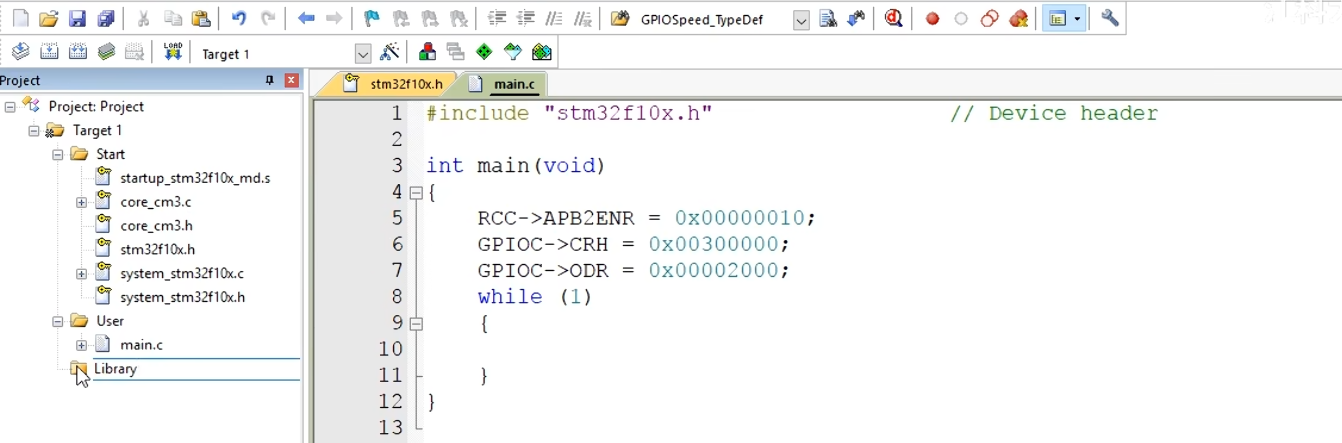Image resolution: width=1342 pixels, height=443 pixels.
Task: Select stm32f10x.h in project tree
Action: [x=157, y=249]
